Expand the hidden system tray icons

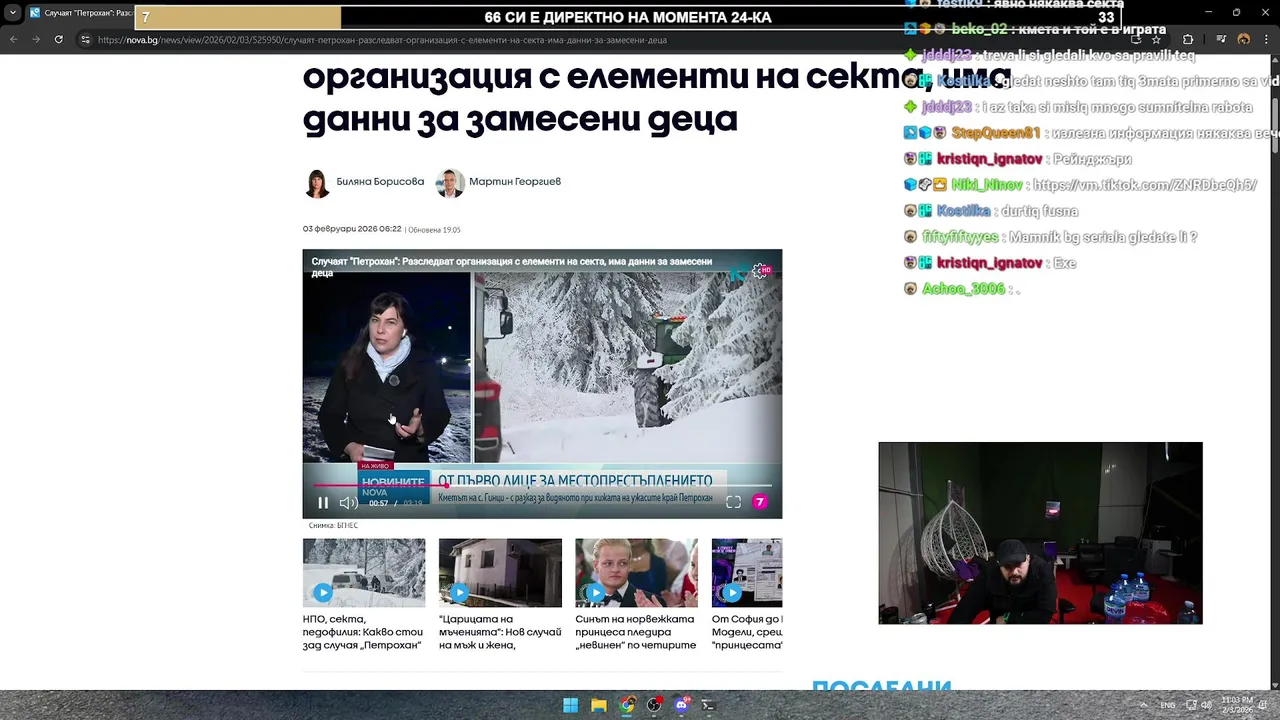pyautogui.click(x=1144, y=705)
